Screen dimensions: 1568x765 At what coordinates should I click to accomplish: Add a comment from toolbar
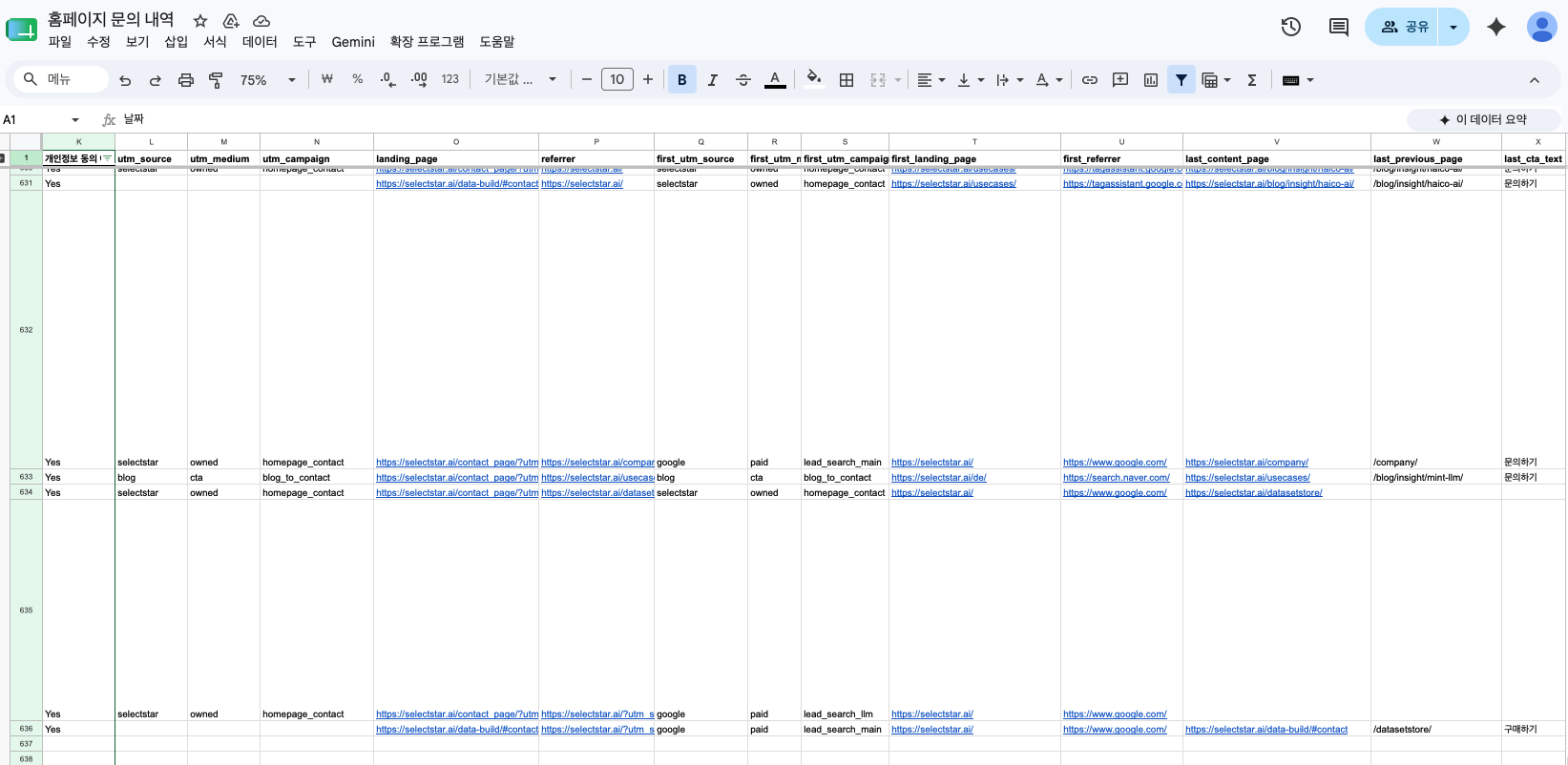click(1120, 80)
